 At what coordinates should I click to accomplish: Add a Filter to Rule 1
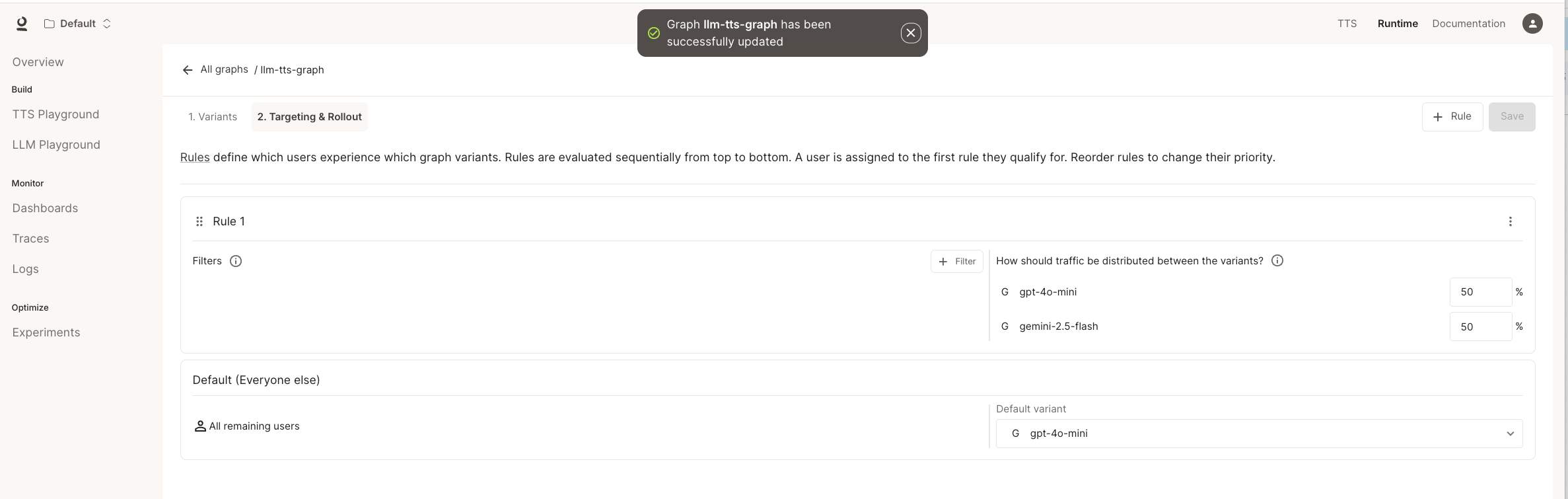(x=956, y=262)
